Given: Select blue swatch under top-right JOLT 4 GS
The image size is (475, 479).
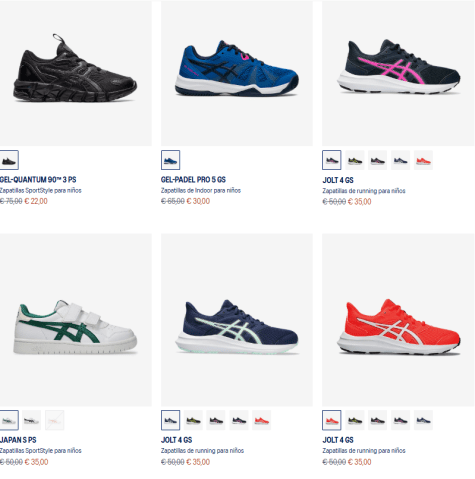Looking at the screenshot, I should (x=400, y=160).
